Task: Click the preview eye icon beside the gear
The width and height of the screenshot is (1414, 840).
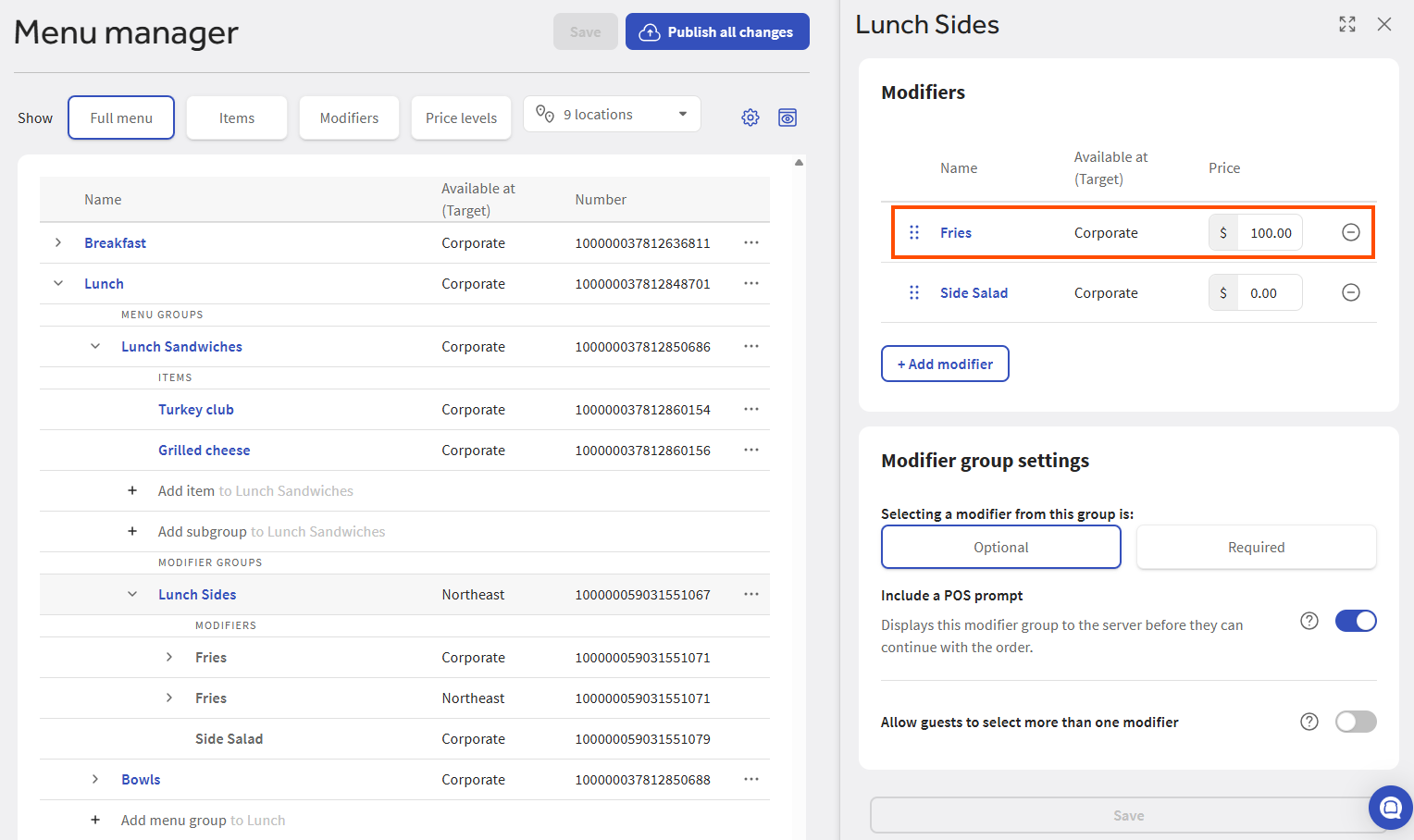Action: tap(788, 117)
